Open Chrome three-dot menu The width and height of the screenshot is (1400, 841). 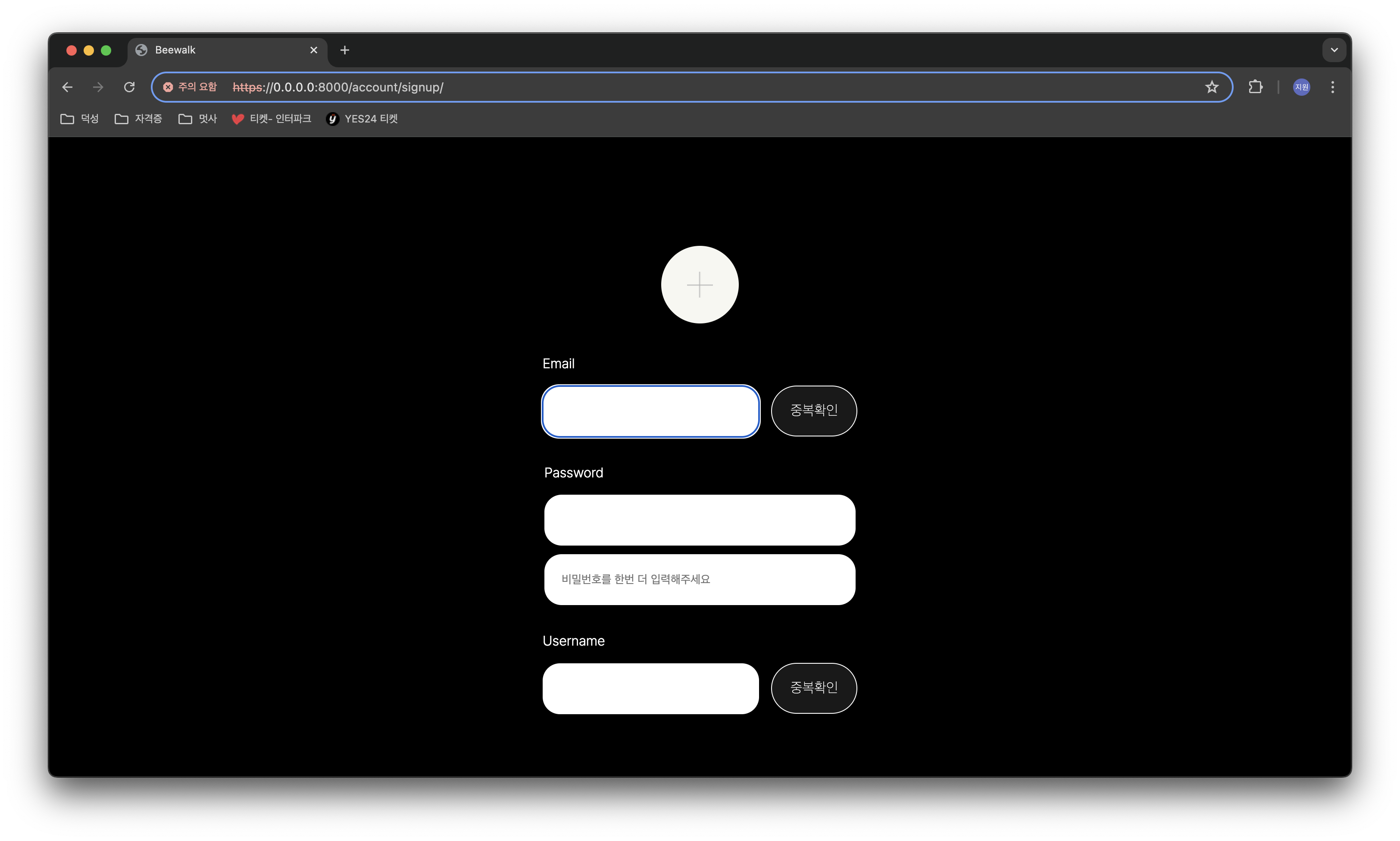[x=1332, y=87]
